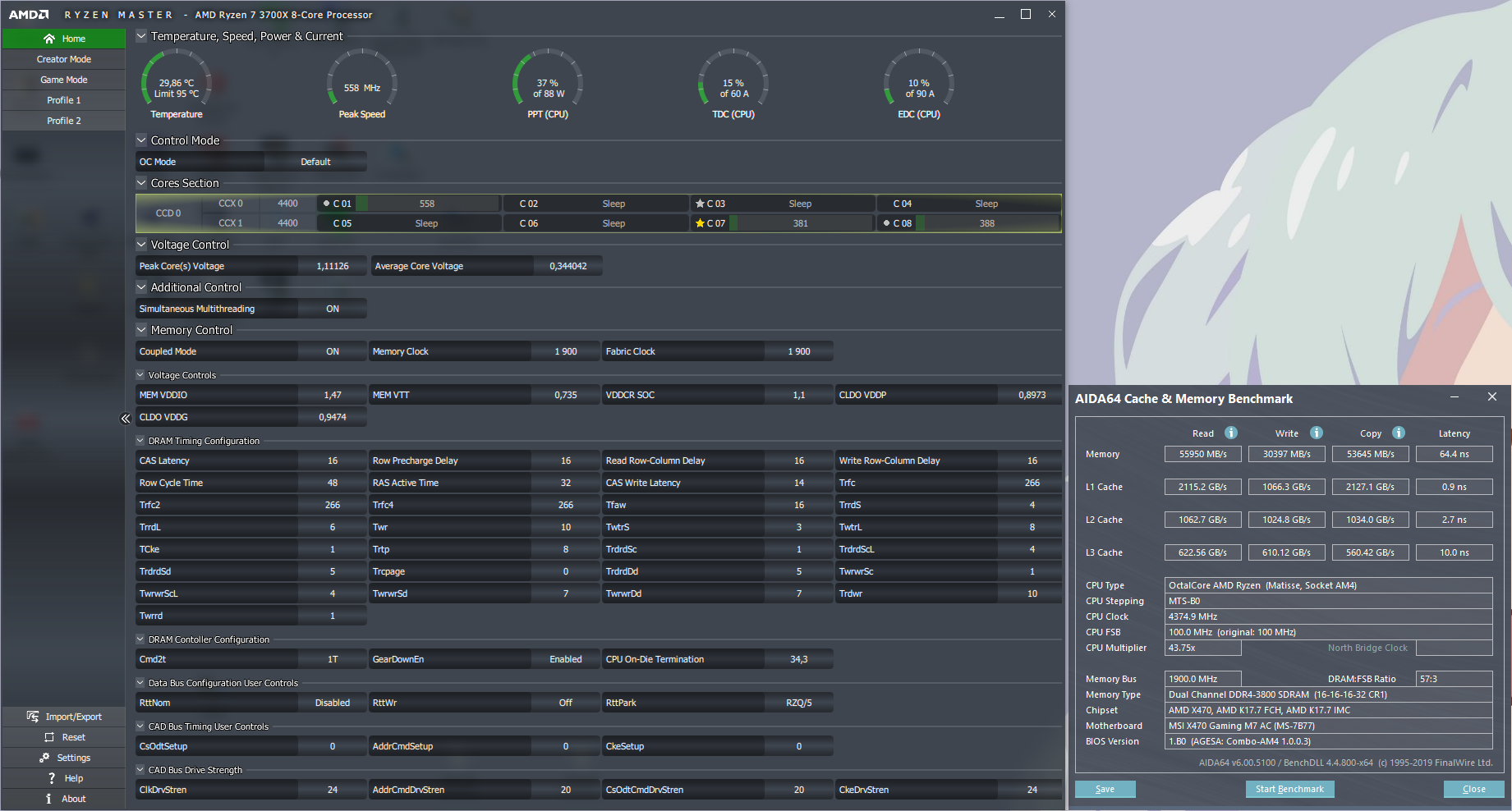Click the dot indicator on core C 01
Image resolution: width=1512 pixels, height=811 pixels.
[x=326, y=204]
